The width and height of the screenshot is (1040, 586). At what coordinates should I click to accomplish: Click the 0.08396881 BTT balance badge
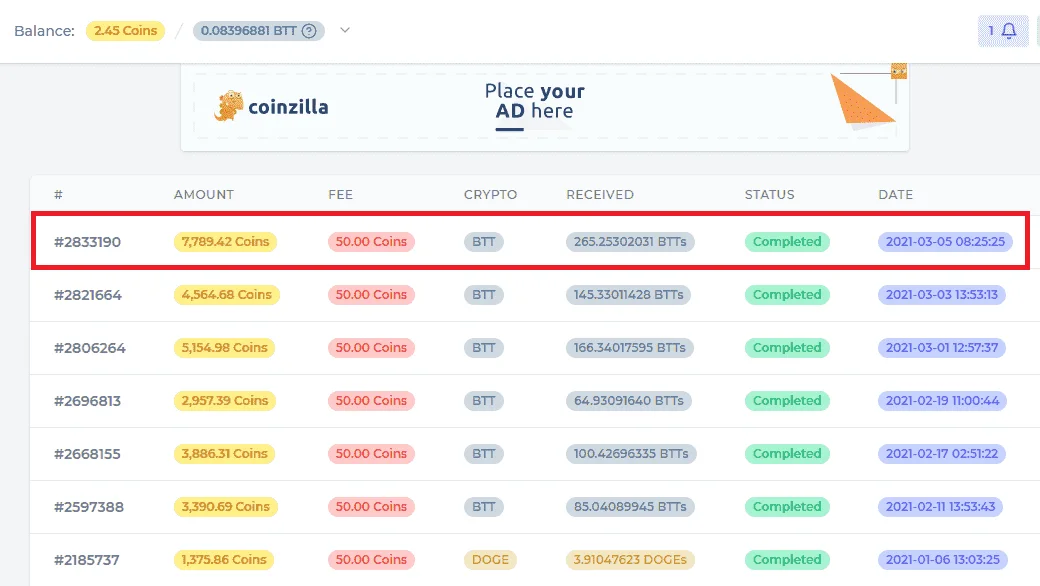(259, 30)
